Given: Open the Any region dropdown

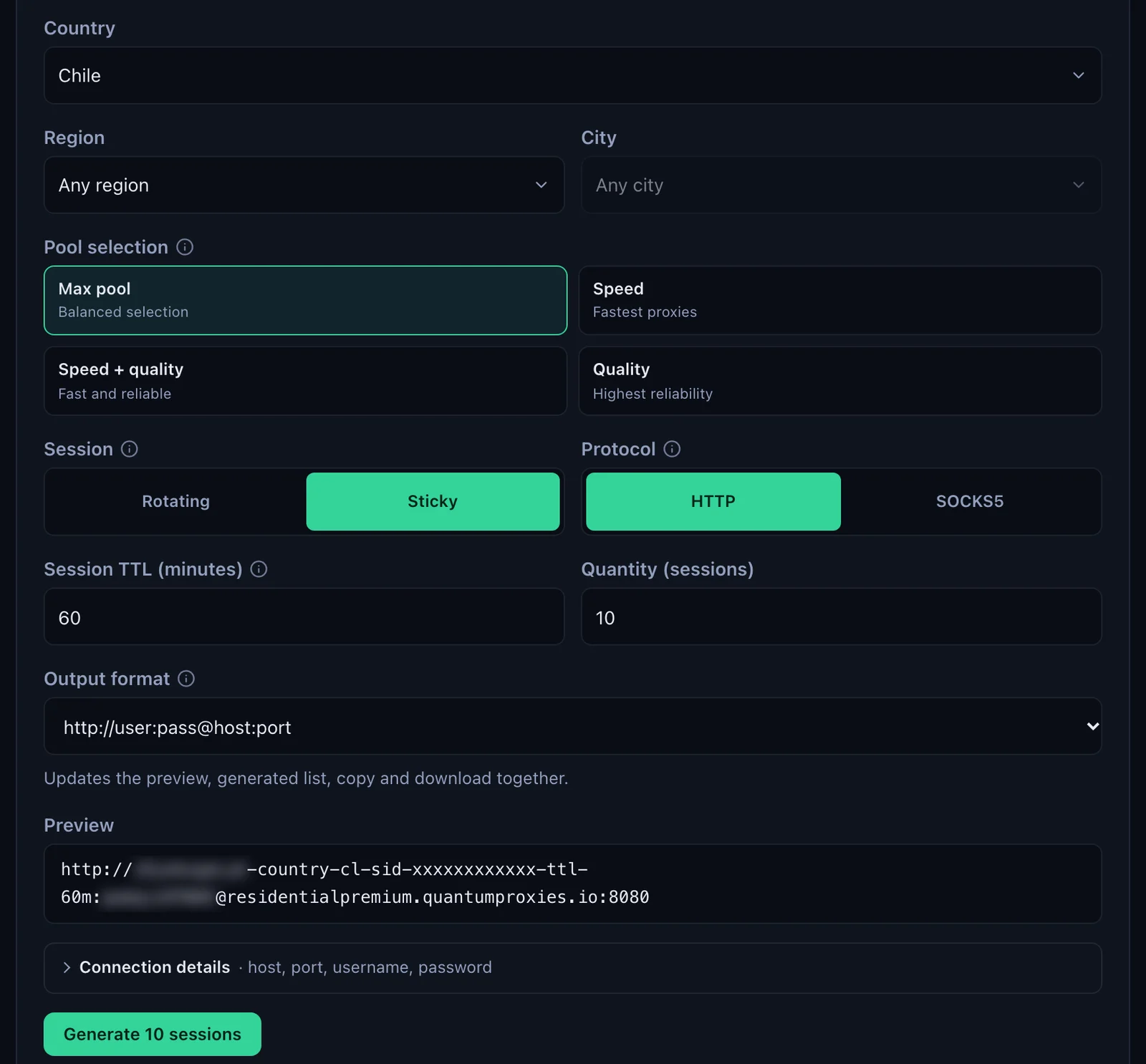Looking at the screenshot, I should 304,185.
